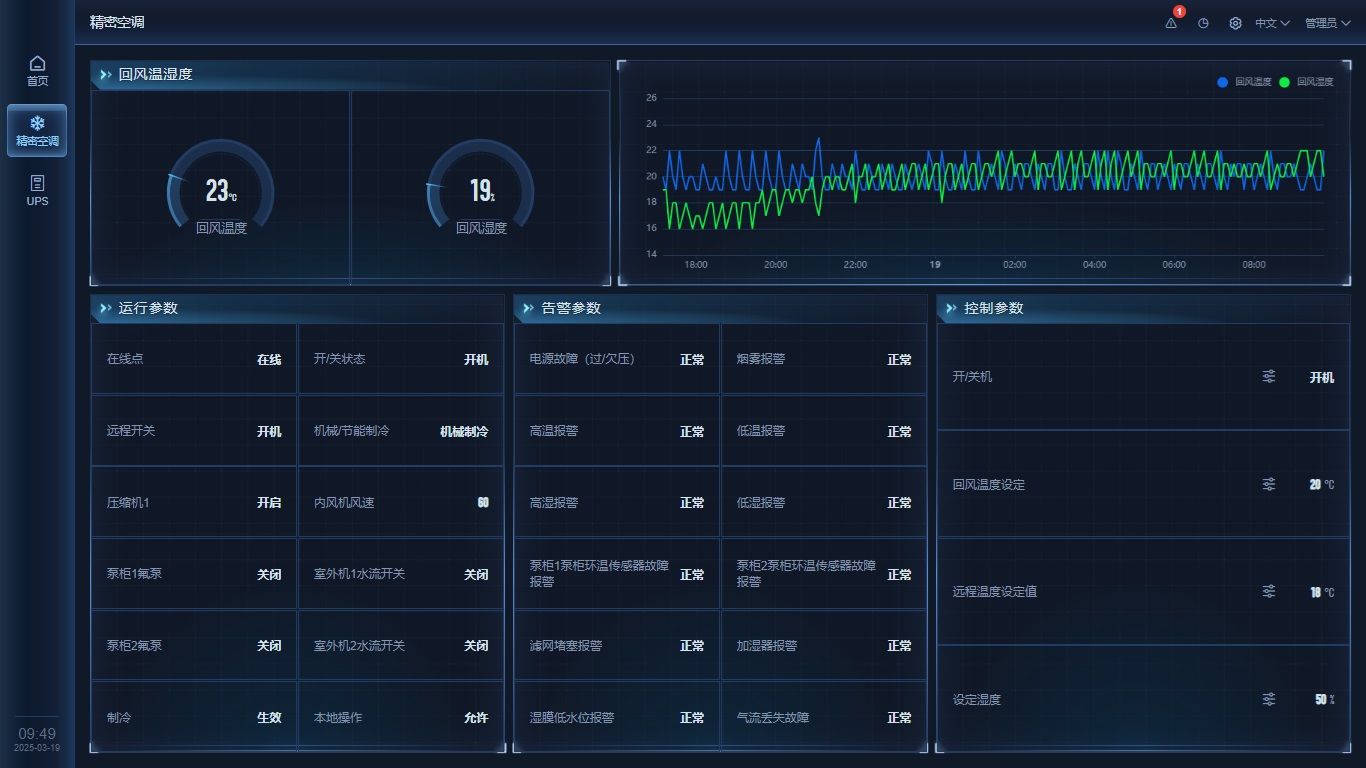This screenshot has height=768, width=1366.
Task: Click adjust icon for 开/关机 control
Action: (x=1268, y=377)
